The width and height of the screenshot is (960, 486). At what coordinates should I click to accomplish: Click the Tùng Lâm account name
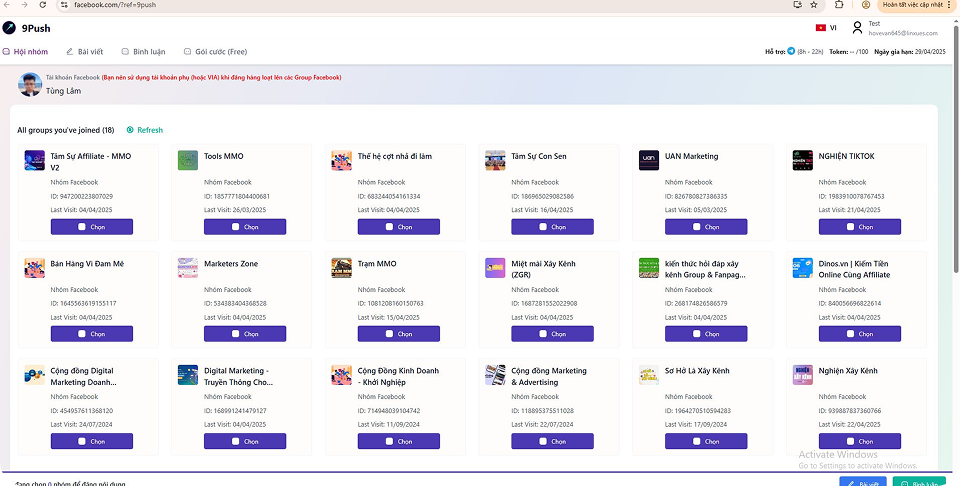(x=64, y=91)
